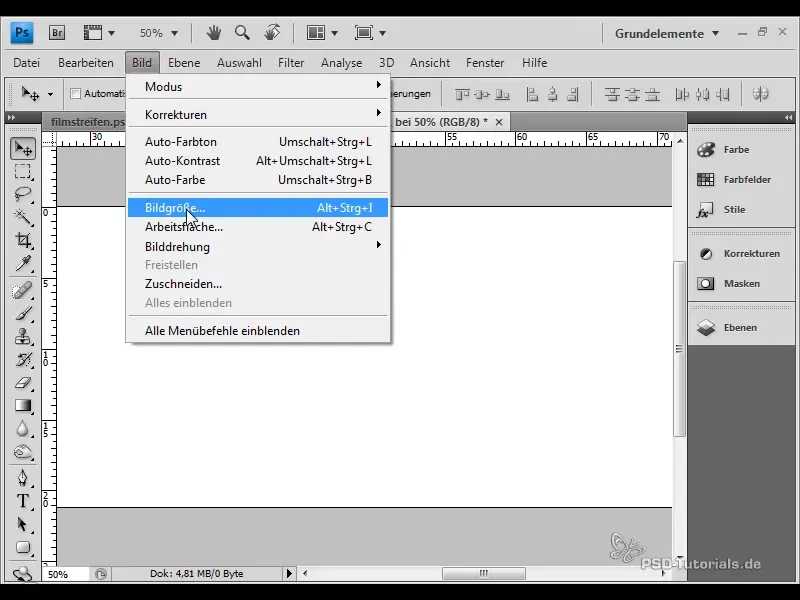This screenshot has width=800, height=600.
Task: Select the Pen tool
Action: [23, 478]
